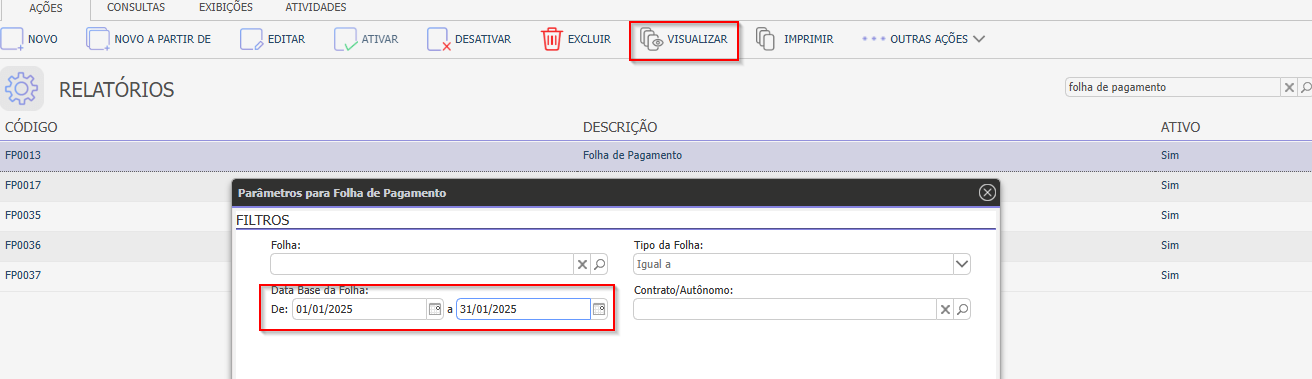Sort by the DESCRIÇÃO column header
Screen dimensions: 1312x379
[620, 127]
